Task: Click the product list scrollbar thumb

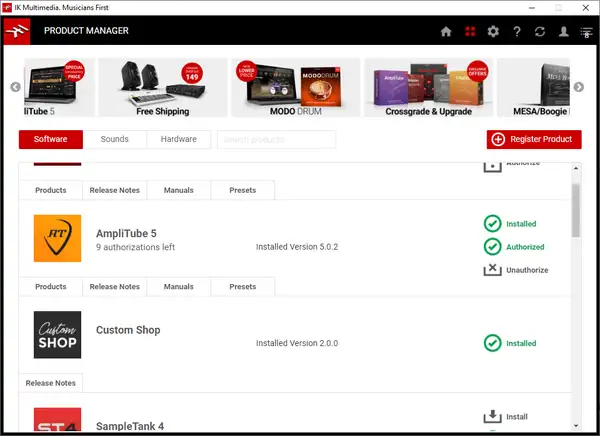Action: 576,210
